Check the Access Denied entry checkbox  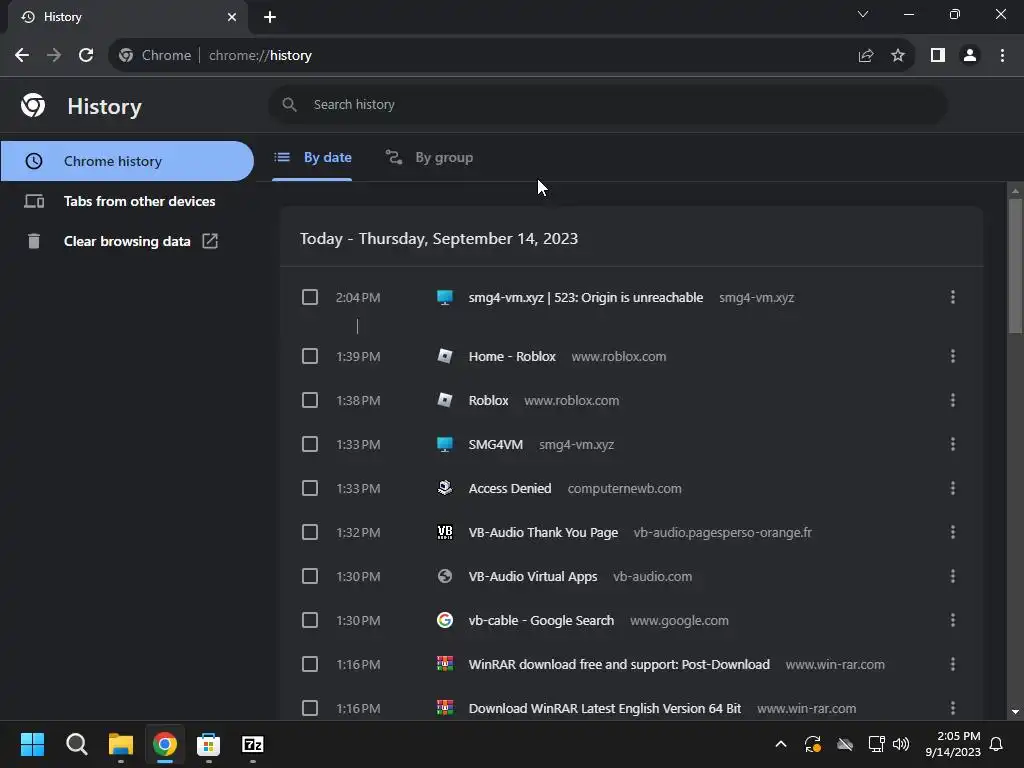pos(310,488)
